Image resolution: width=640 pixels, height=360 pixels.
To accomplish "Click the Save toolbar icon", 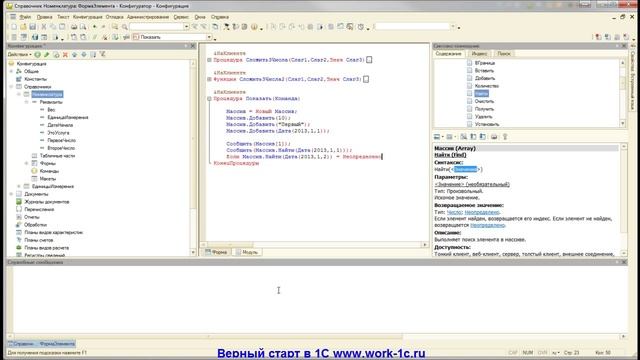I will (33, 27).
